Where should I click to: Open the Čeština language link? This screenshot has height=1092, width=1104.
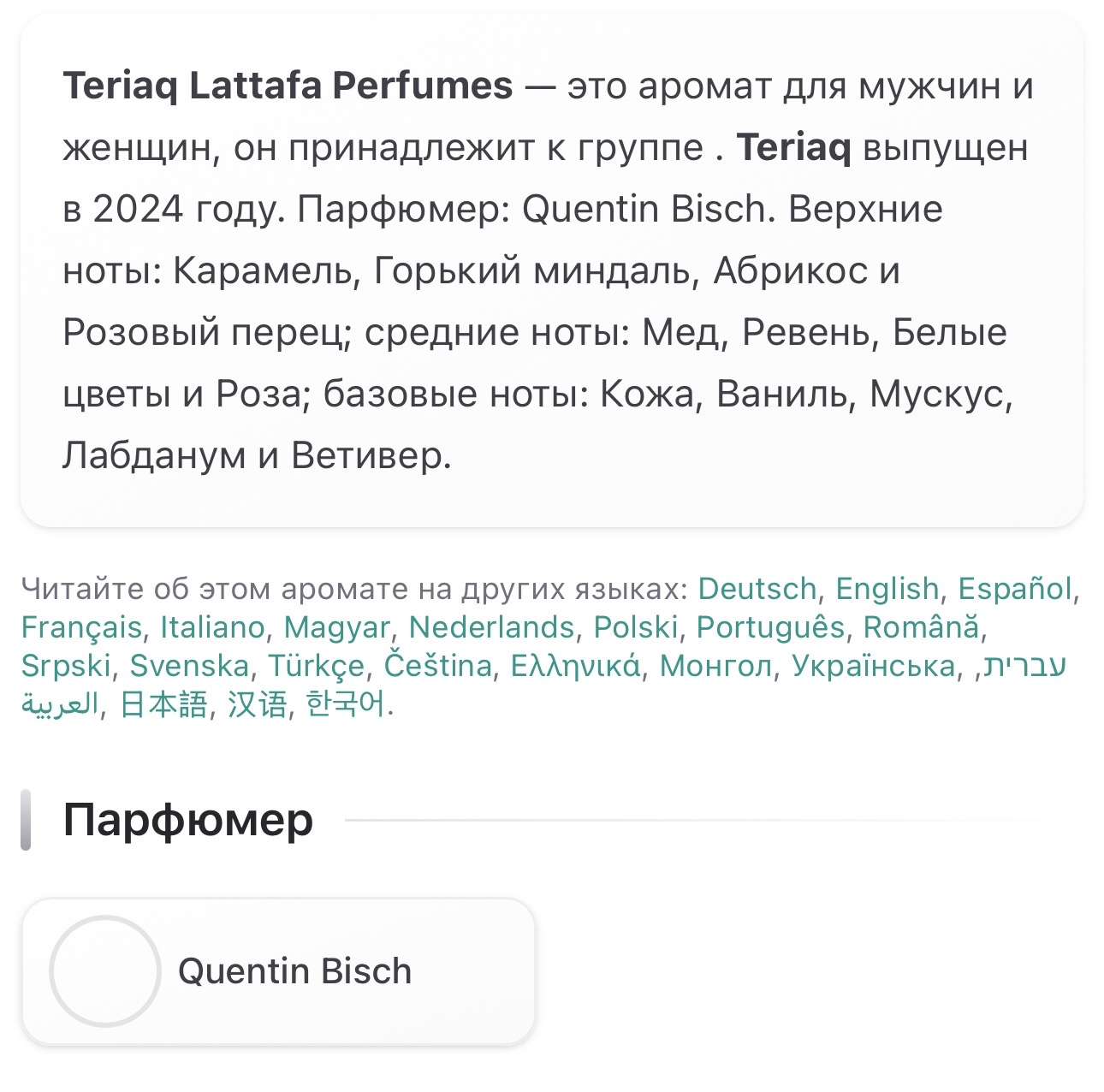pyautogui.click(x=438, y=666)
